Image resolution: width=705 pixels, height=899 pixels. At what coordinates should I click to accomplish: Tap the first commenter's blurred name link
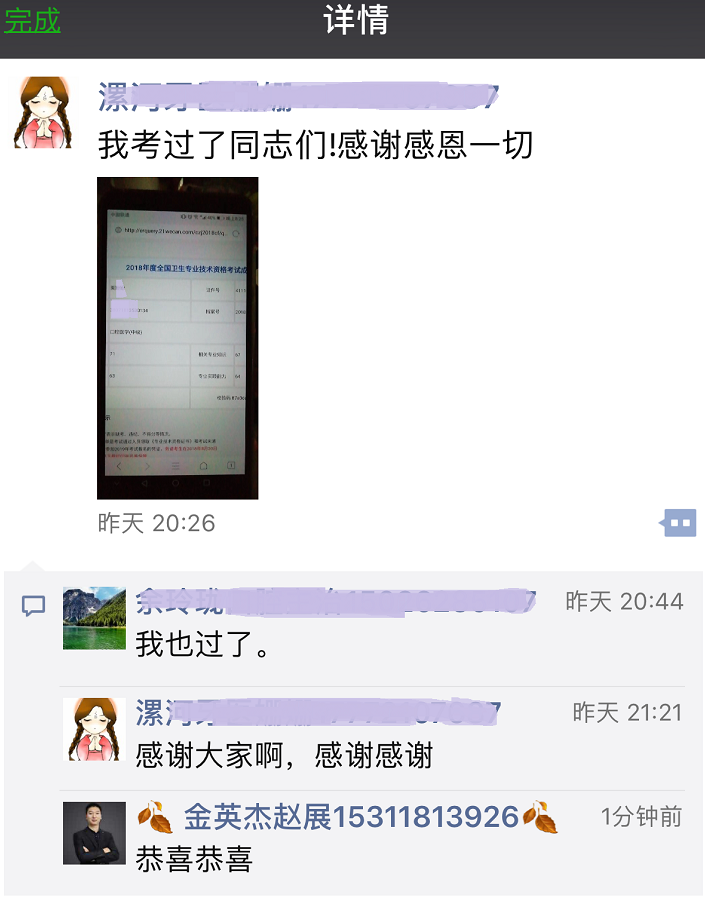(x=336, y=602)
